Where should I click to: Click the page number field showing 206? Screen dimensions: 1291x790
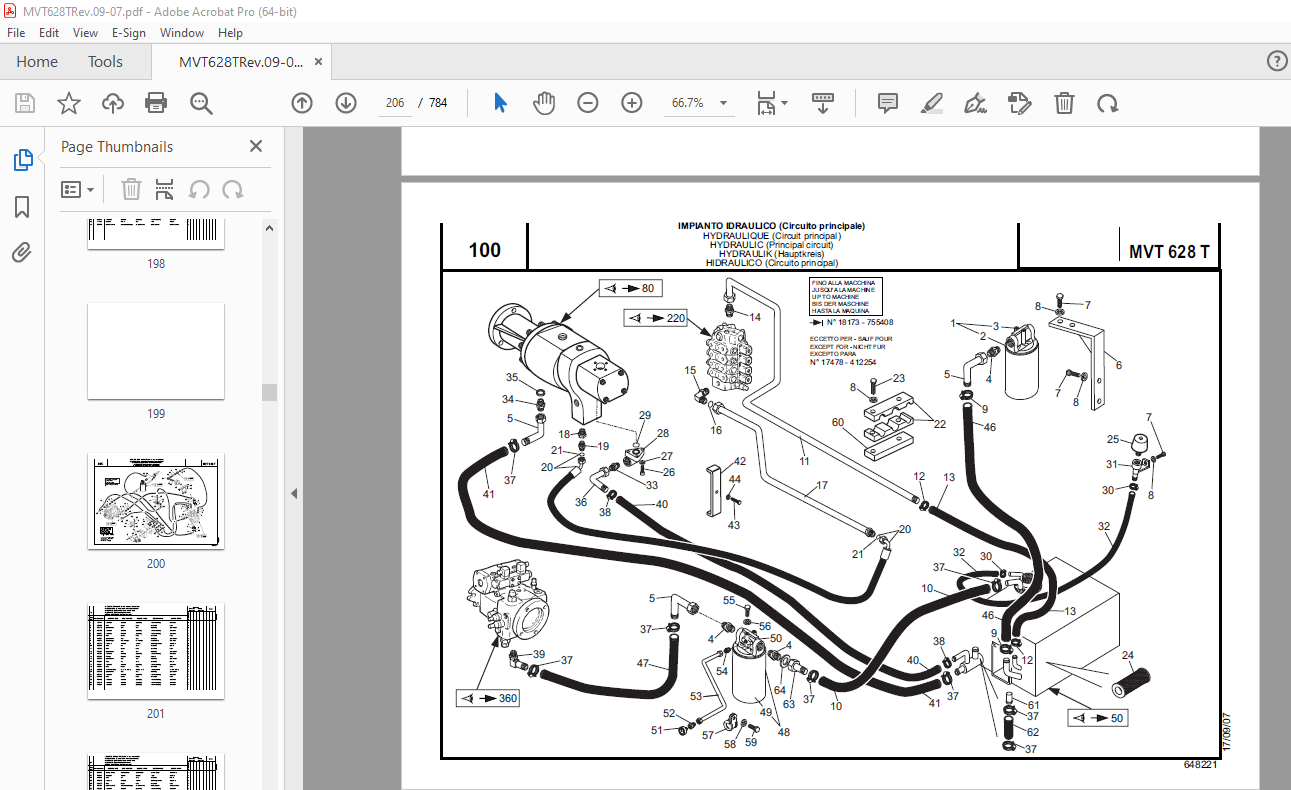click(395, 103)
